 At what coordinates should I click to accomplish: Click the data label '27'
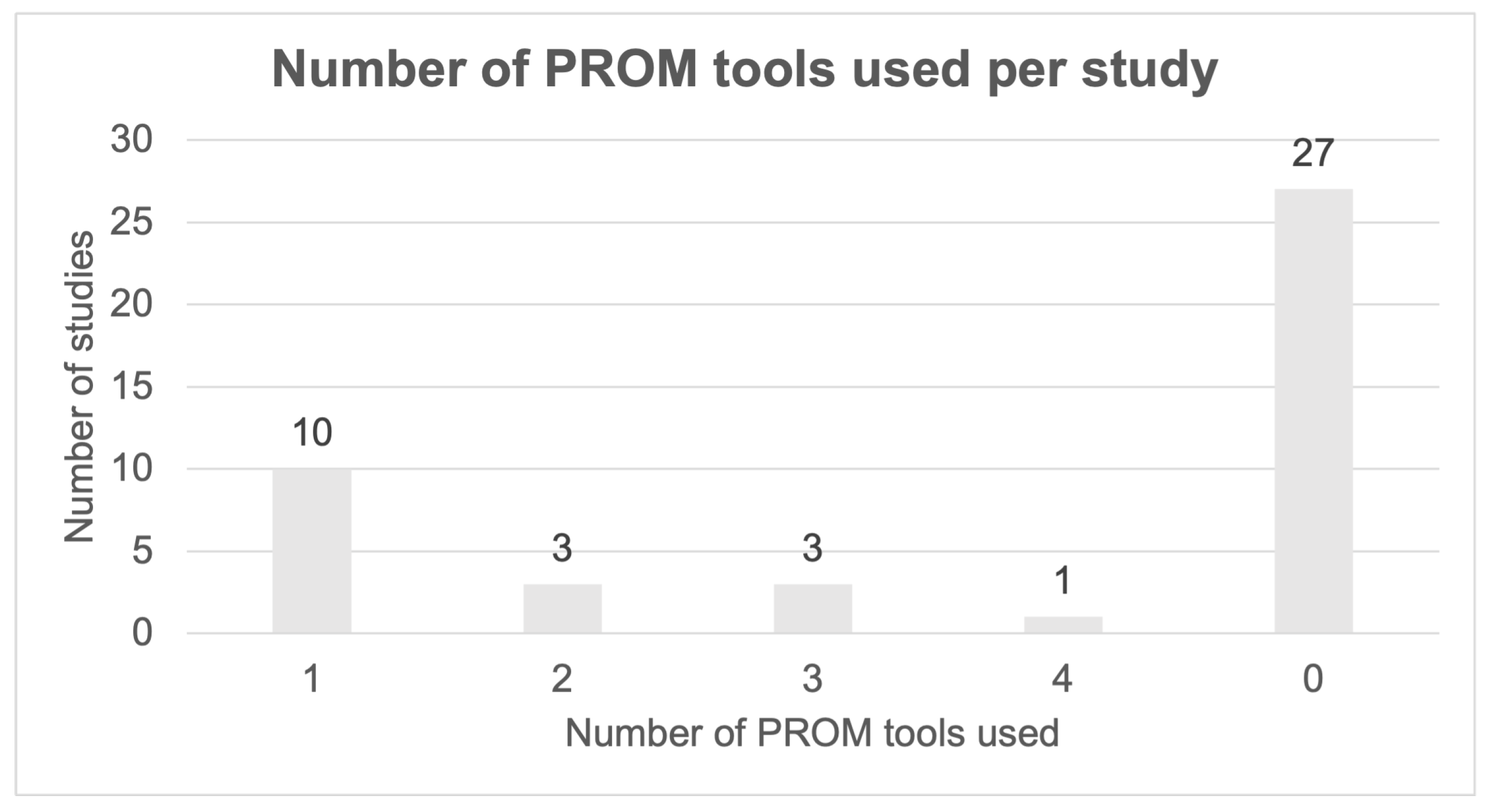click(x=1313, y=154)
